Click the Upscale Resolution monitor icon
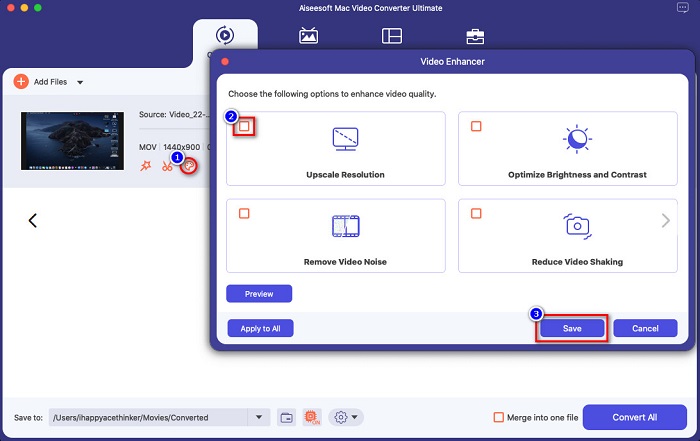 click(345, 139)
